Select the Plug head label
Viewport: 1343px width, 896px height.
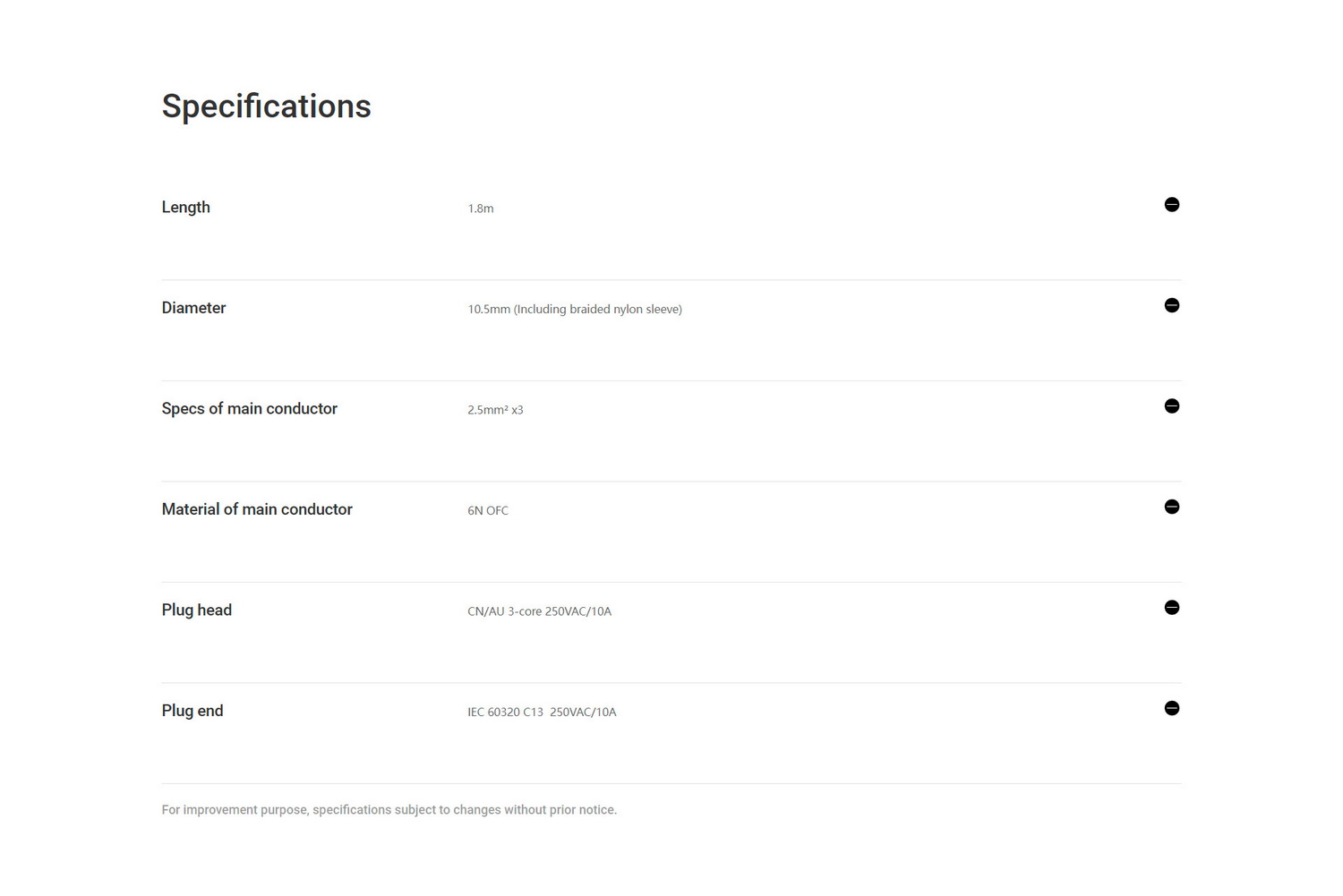click(196, 610)
